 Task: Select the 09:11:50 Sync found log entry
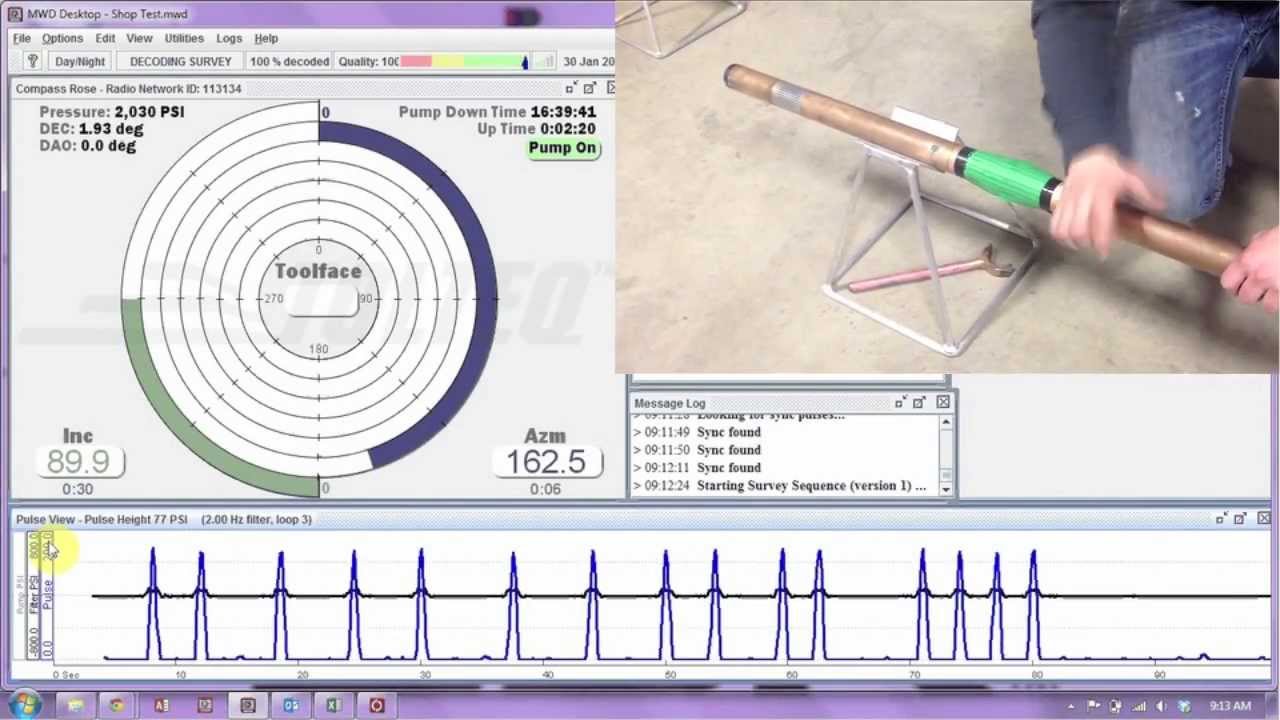click(x=697, y=450)
